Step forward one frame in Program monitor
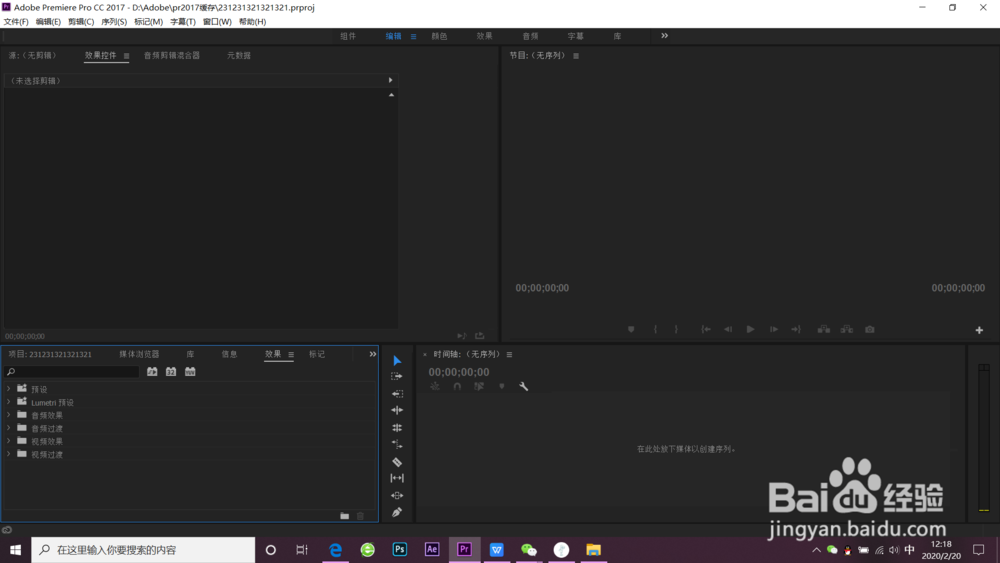This screenshot has width=1000, height=563. point(774,330)
